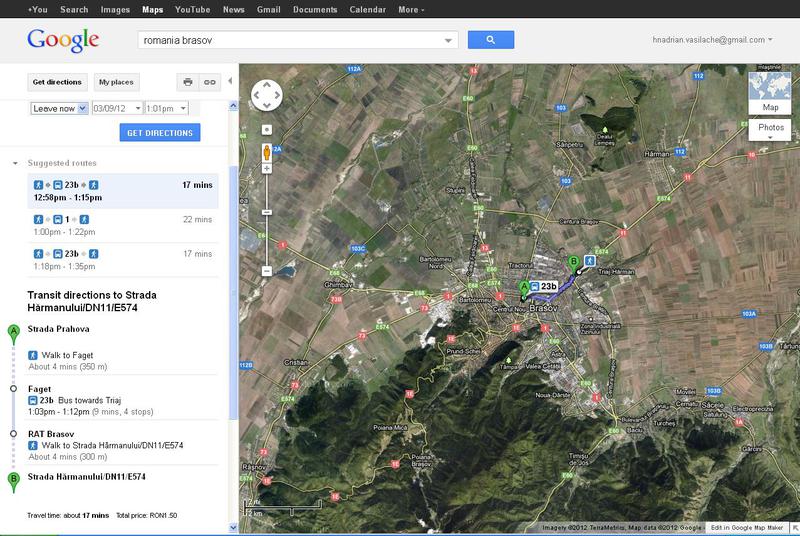Screen dimensions: 800x536
Task: Open the Photos layer dropdown
Action: point(770,130)
